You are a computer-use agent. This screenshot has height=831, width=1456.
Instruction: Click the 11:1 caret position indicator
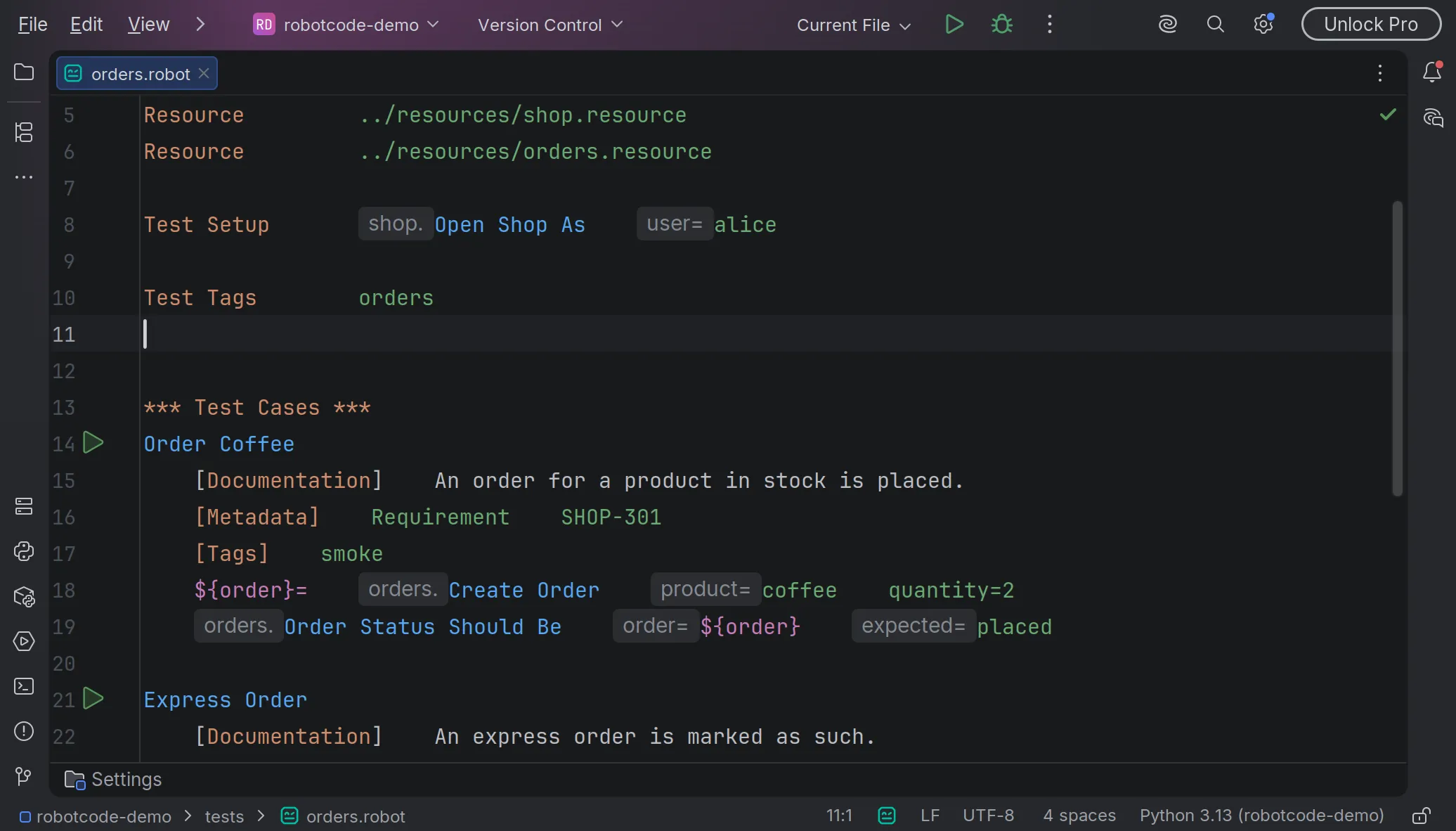pyautogui.click(x=839, y=816)
